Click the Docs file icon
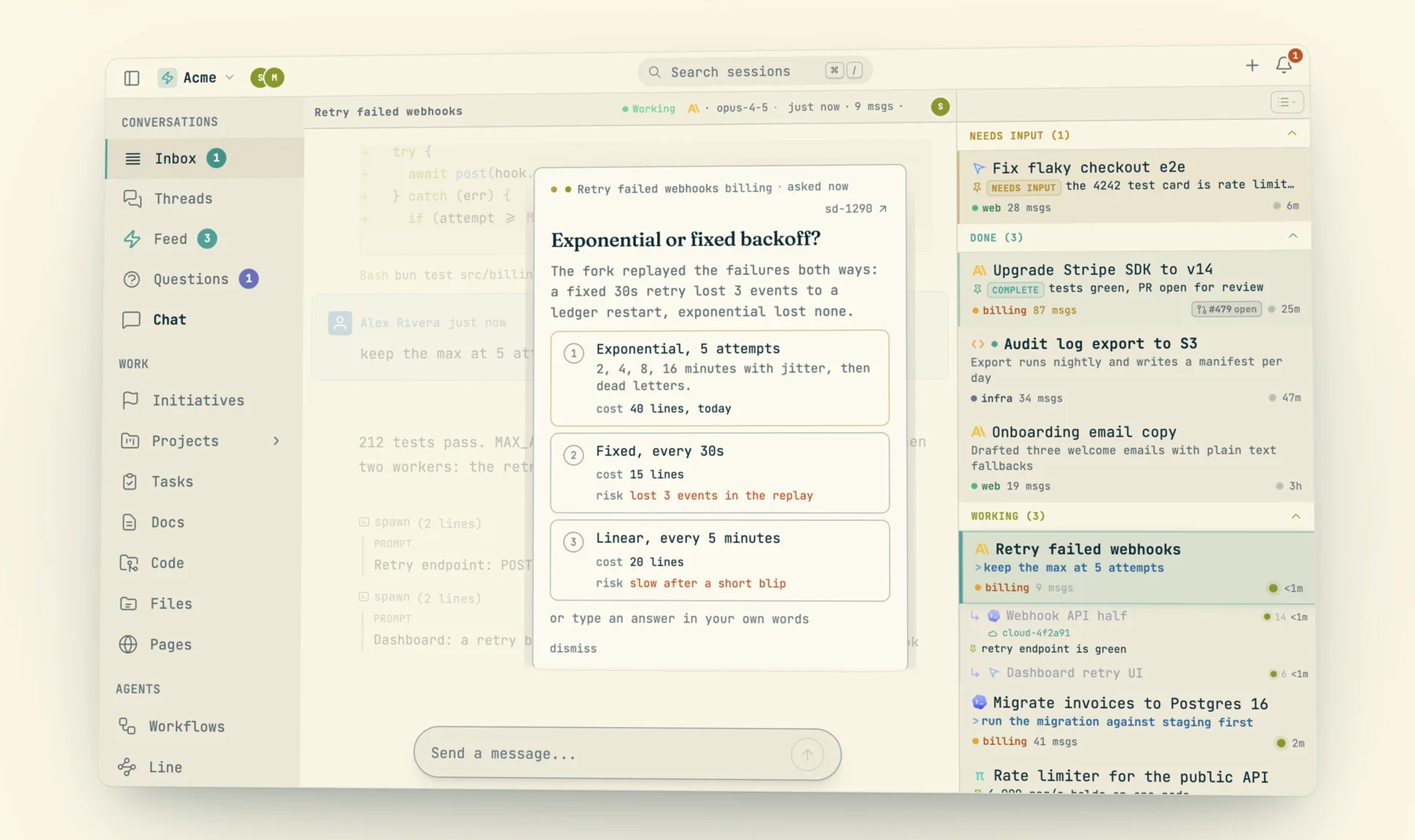This screenshot has height=840, width=1415. click(129, 523)
